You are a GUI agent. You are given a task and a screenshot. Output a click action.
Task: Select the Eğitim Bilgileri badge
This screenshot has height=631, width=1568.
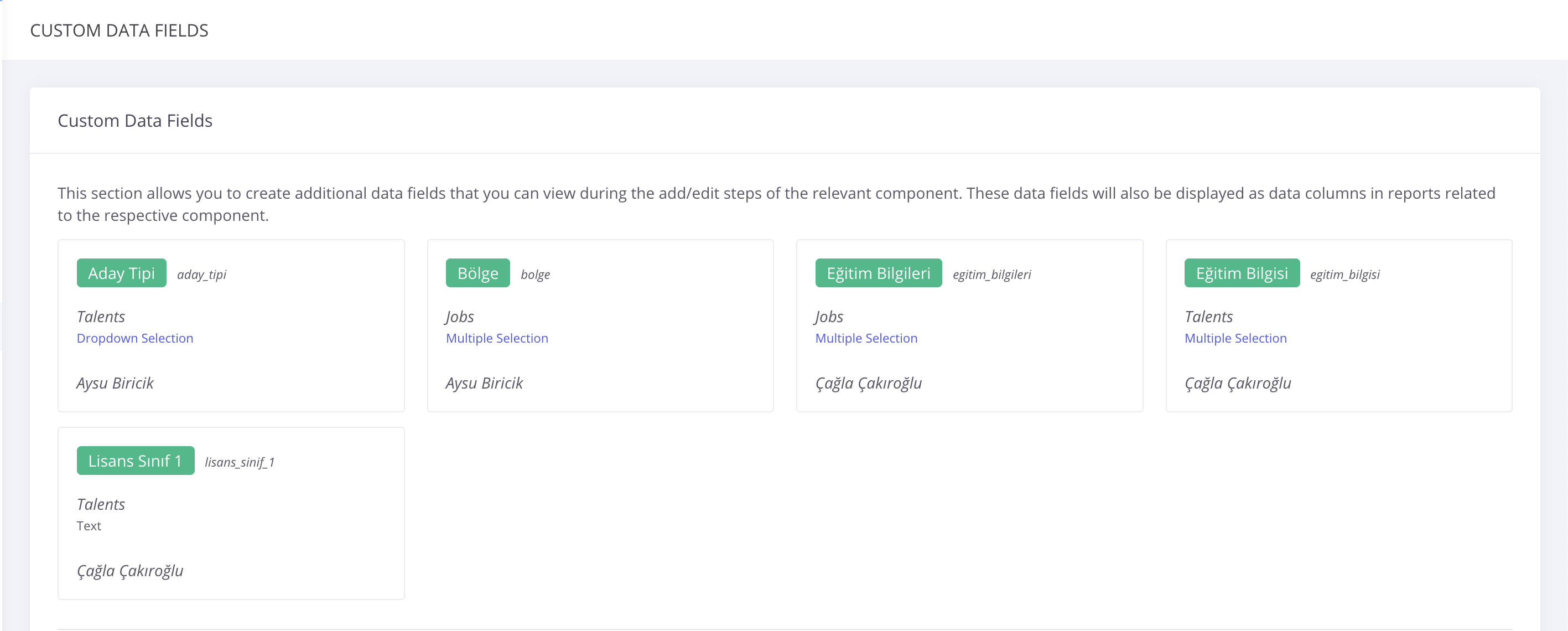[878, 273]
